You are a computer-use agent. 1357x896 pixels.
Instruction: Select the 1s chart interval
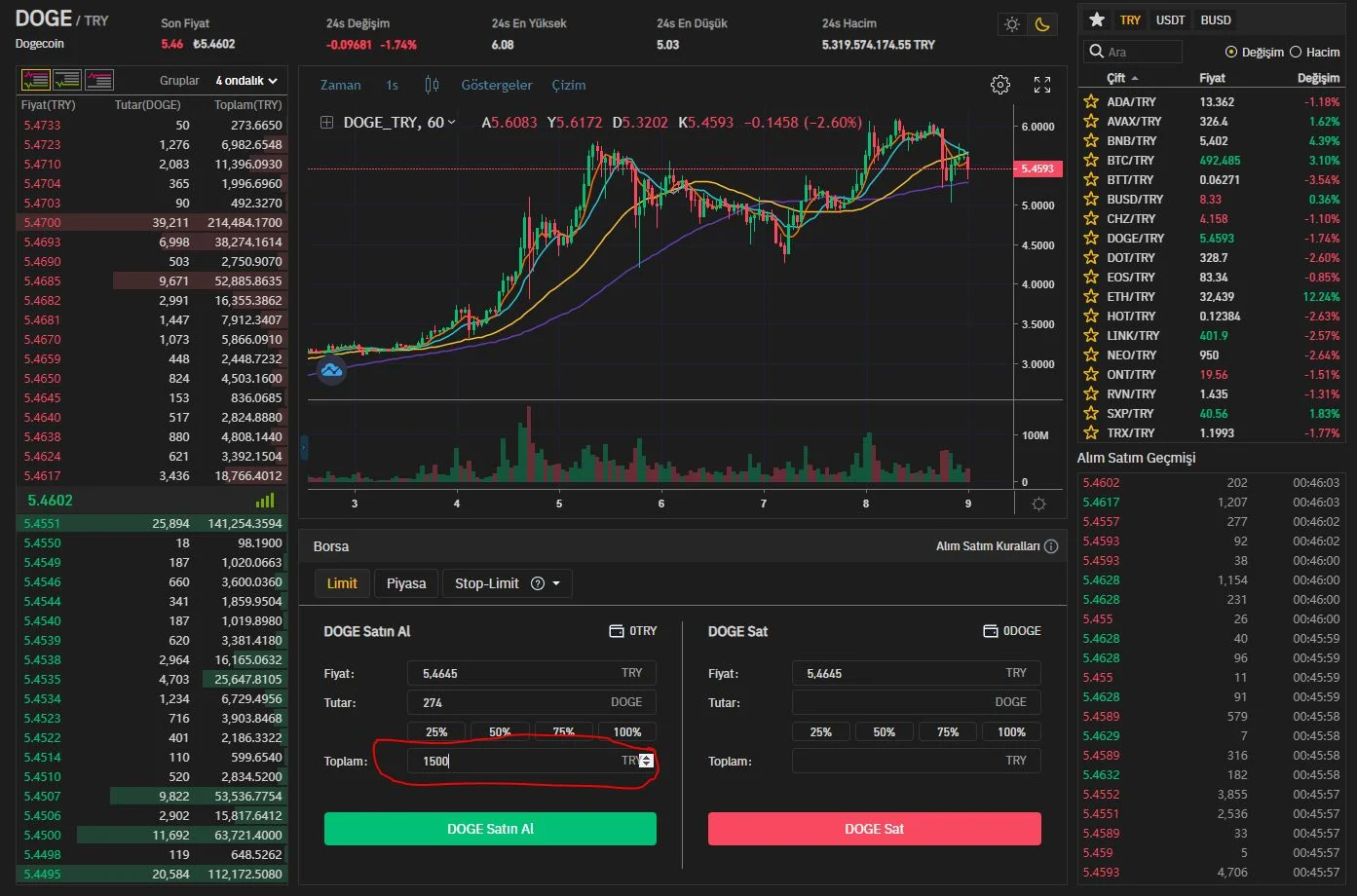click(392, 85)
